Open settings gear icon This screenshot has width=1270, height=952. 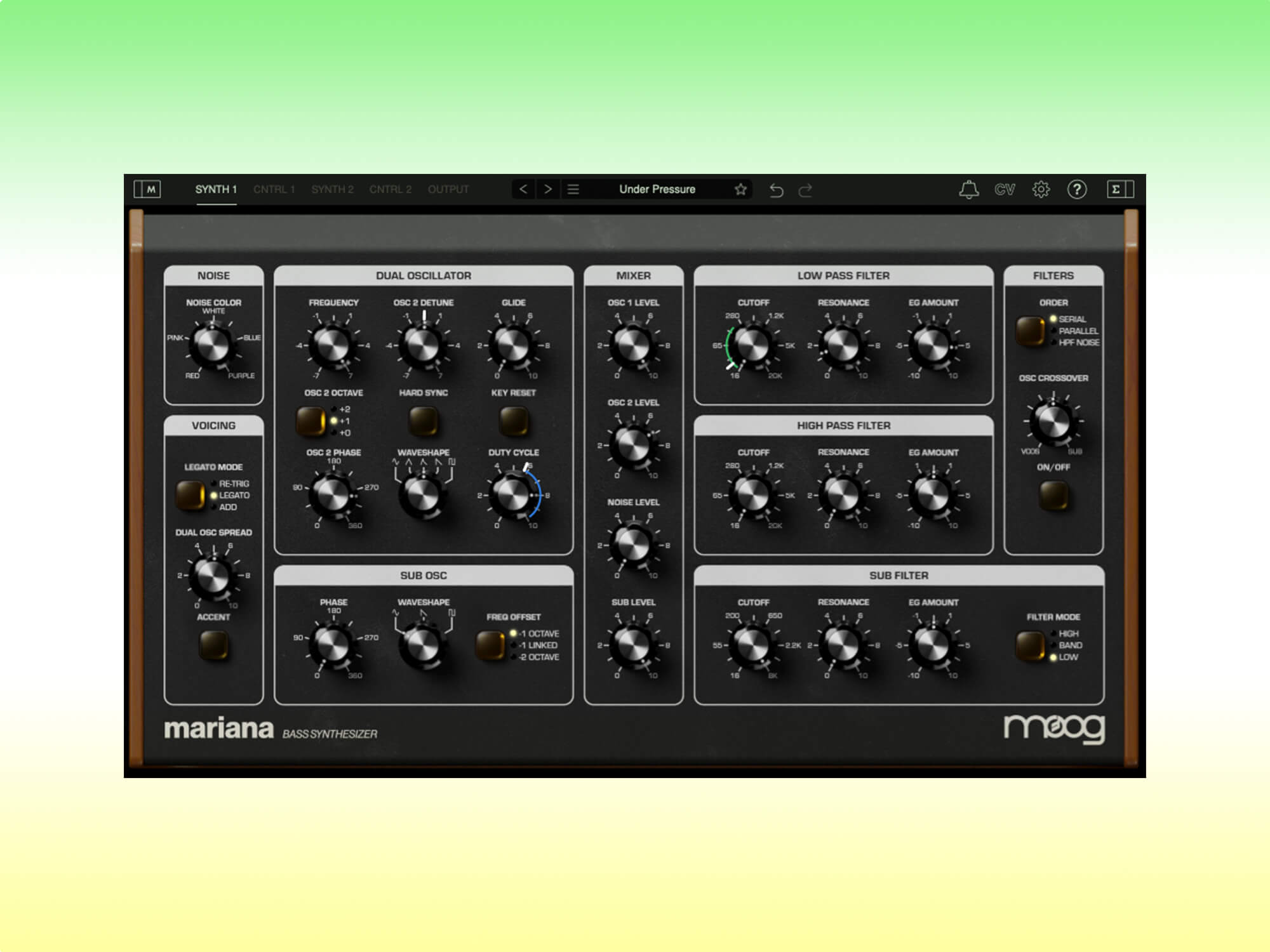(x=1041, y=189)
